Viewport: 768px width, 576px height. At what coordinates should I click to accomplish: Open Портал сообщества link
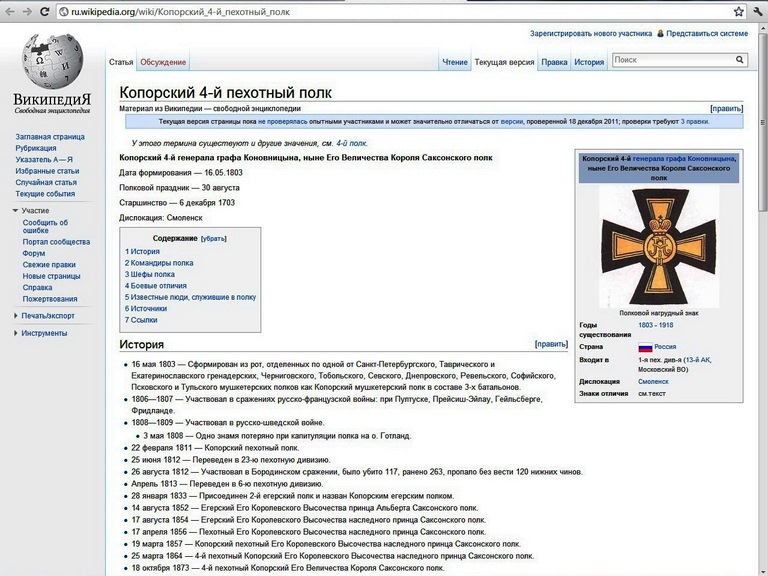[x=56, y=242]
